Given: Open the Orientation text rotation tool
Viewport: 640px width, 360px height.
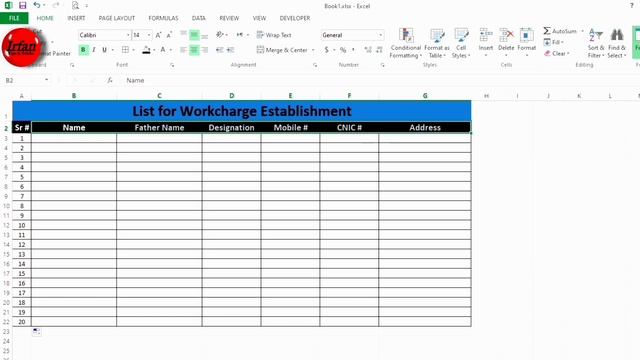Looking at the screenshot, I should coord(220,35).
